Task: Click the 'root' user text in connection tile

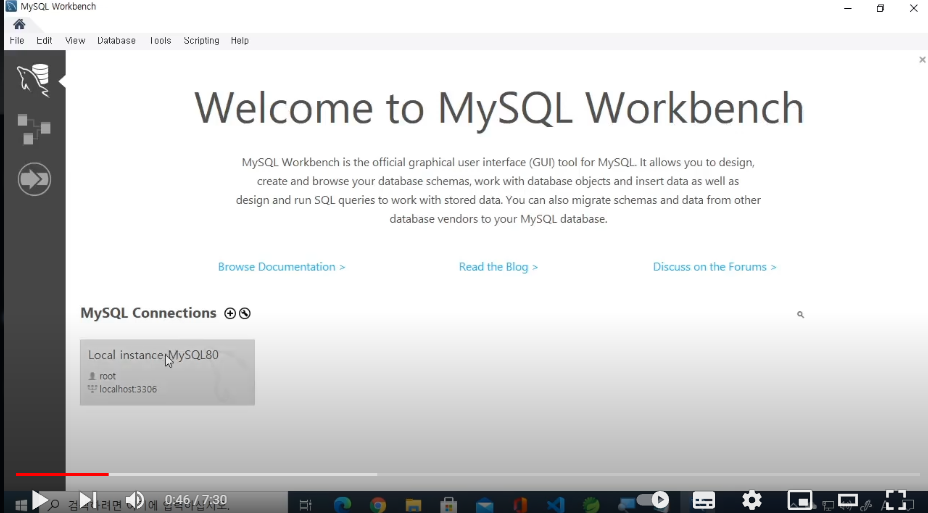Action: coord(108,376)
